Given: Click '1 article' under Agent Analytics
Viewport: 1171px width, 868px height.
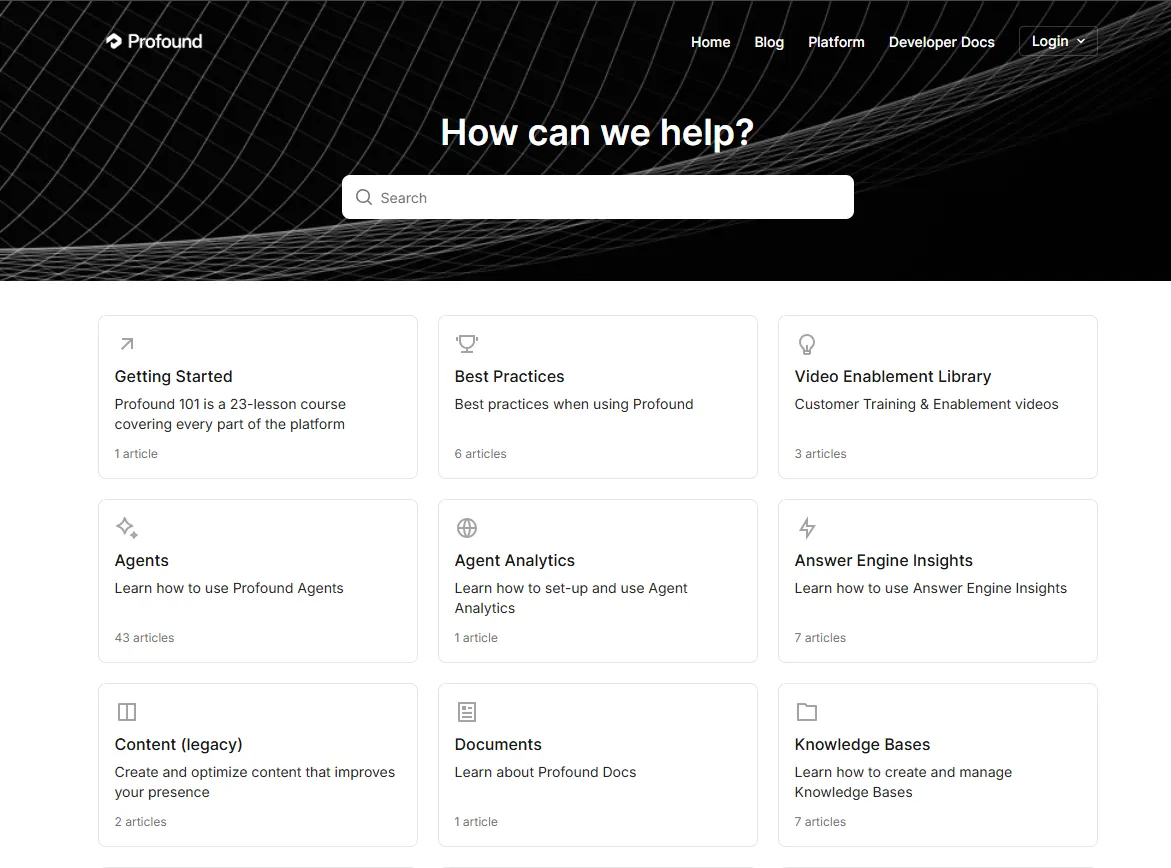Looking at the screenshot, I should (476, 638).
